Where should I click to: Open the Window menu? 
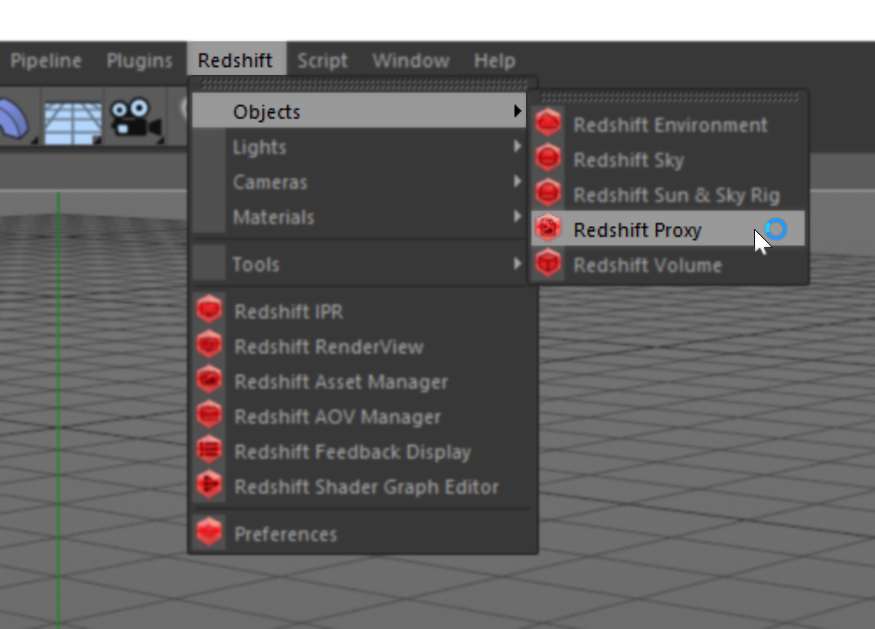tap(411, 60)
